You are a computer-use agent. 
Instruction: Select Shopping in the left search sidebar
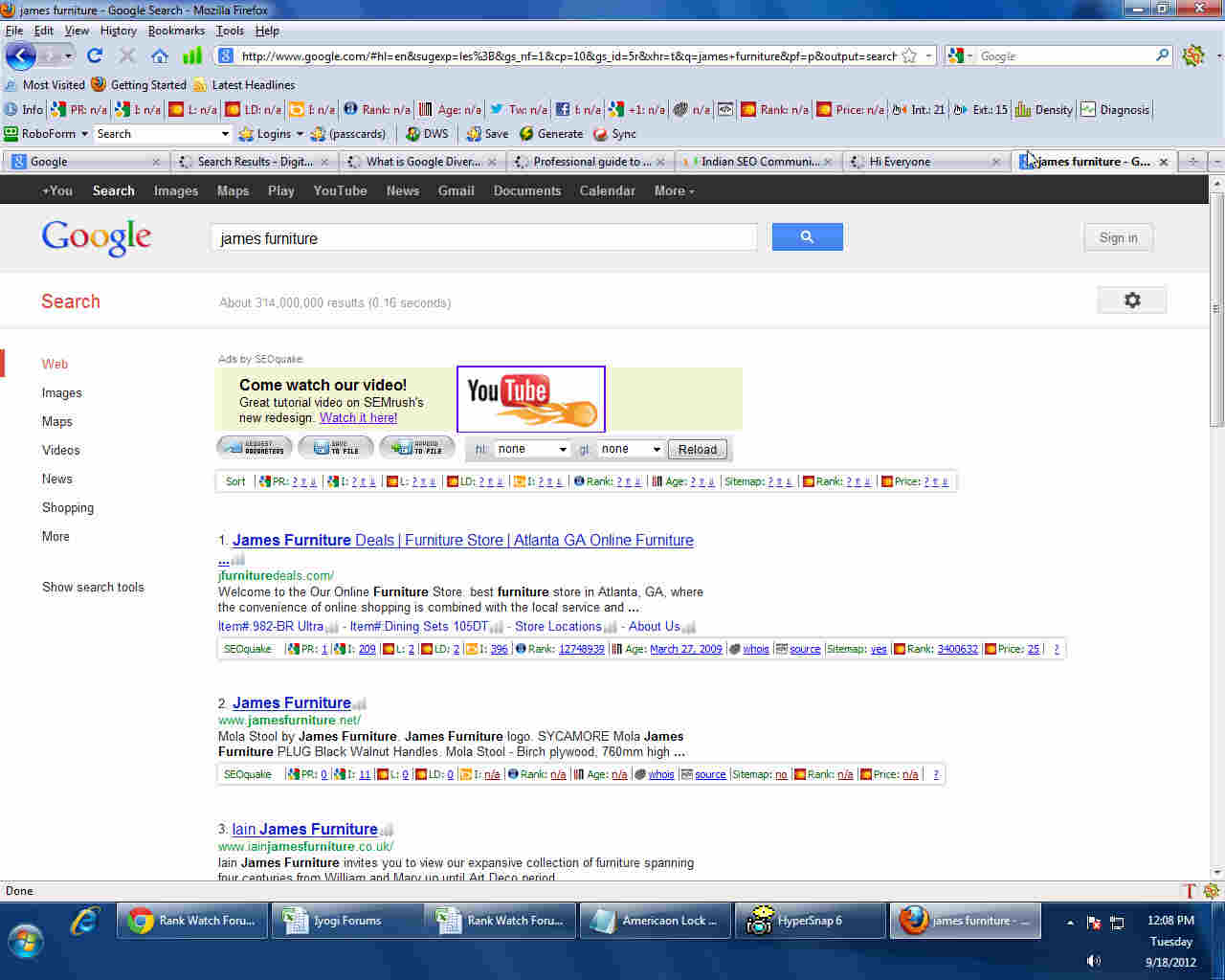[68, 507]
